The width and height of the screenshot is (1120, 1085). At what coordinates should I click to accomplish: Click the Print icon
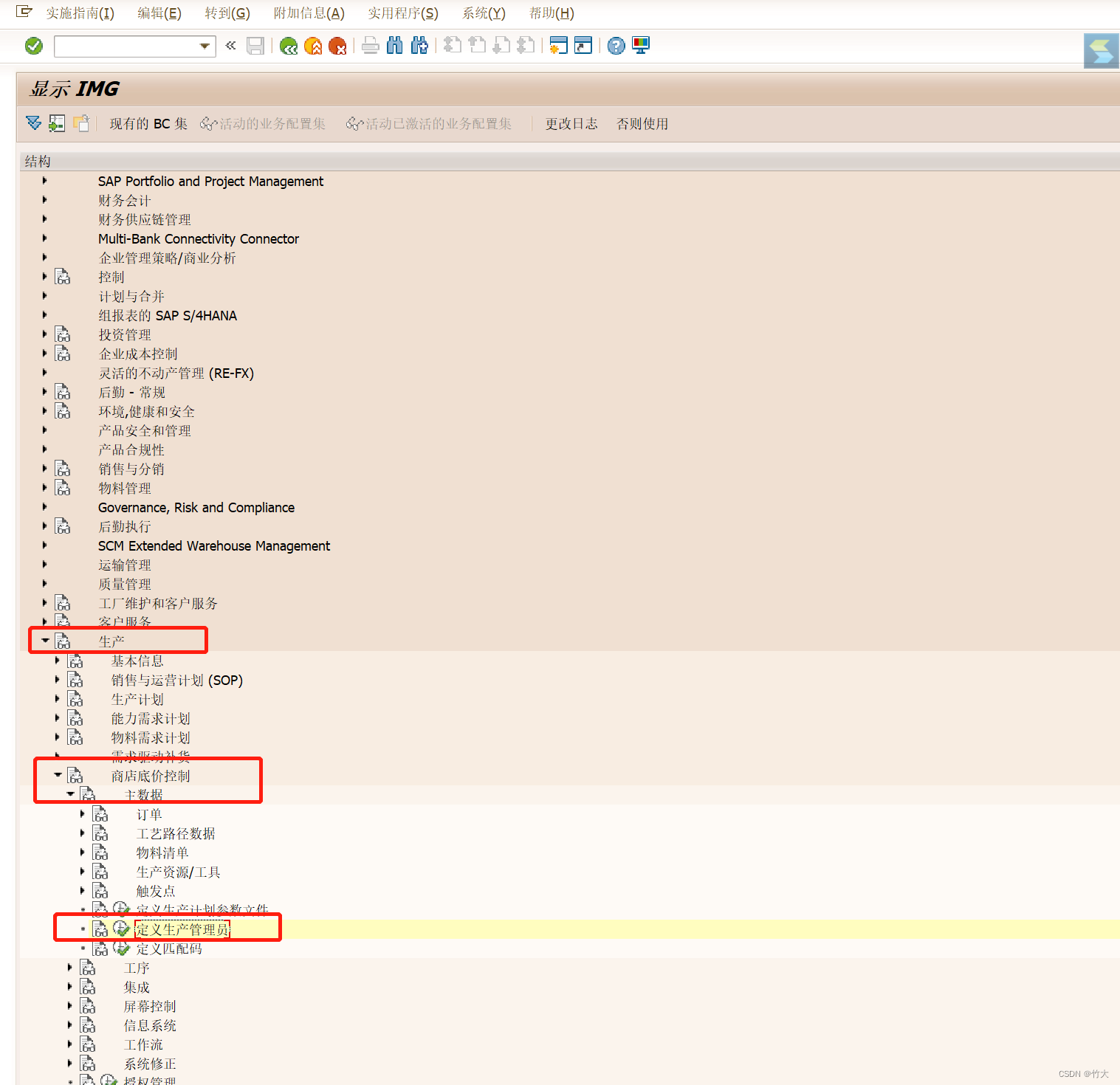(x=371, y=46)
